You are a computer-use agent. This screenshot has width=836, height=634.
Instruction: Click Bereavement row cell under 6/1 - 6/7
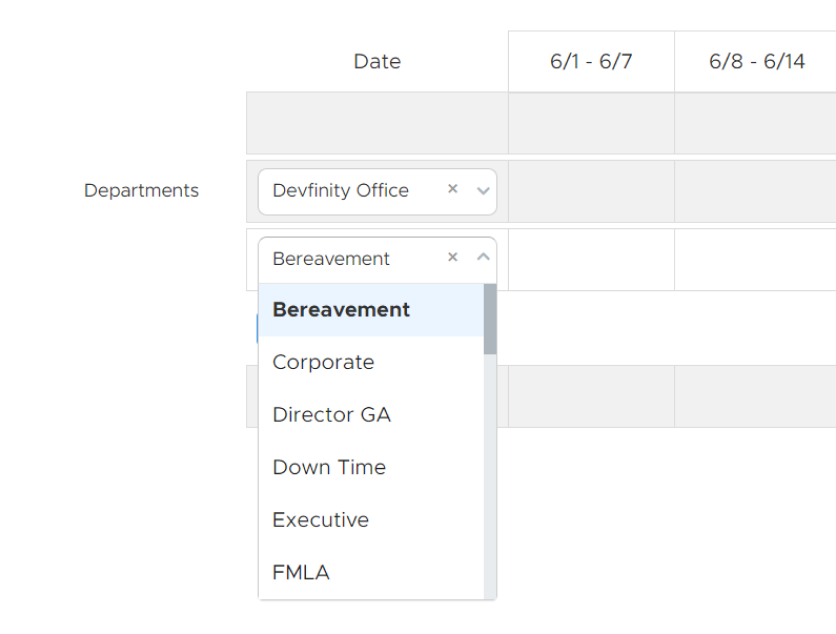coord(591,259)
